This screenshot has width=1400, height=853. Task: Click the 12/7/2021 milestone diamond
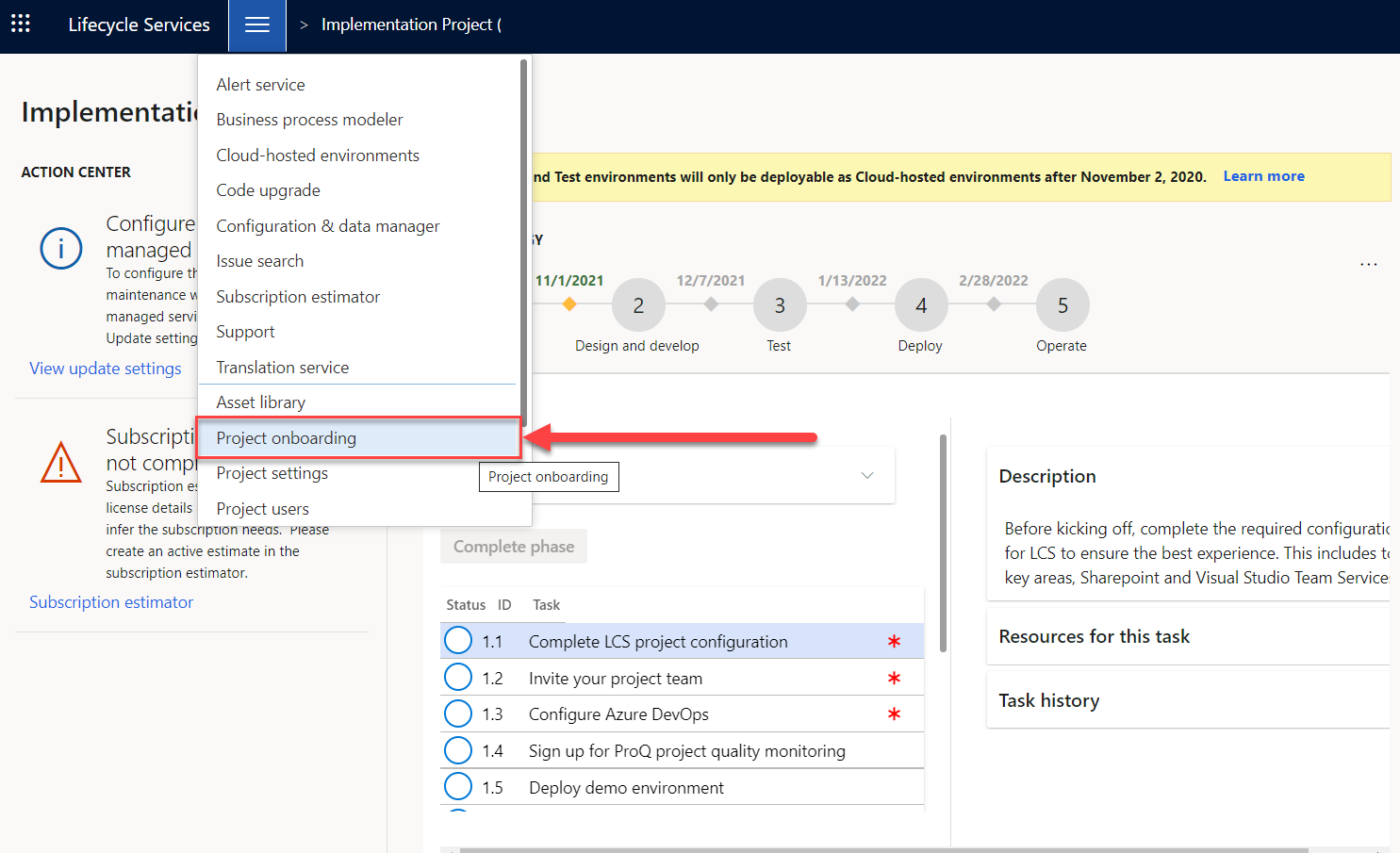pyautogui.click(x=711, y=303)
